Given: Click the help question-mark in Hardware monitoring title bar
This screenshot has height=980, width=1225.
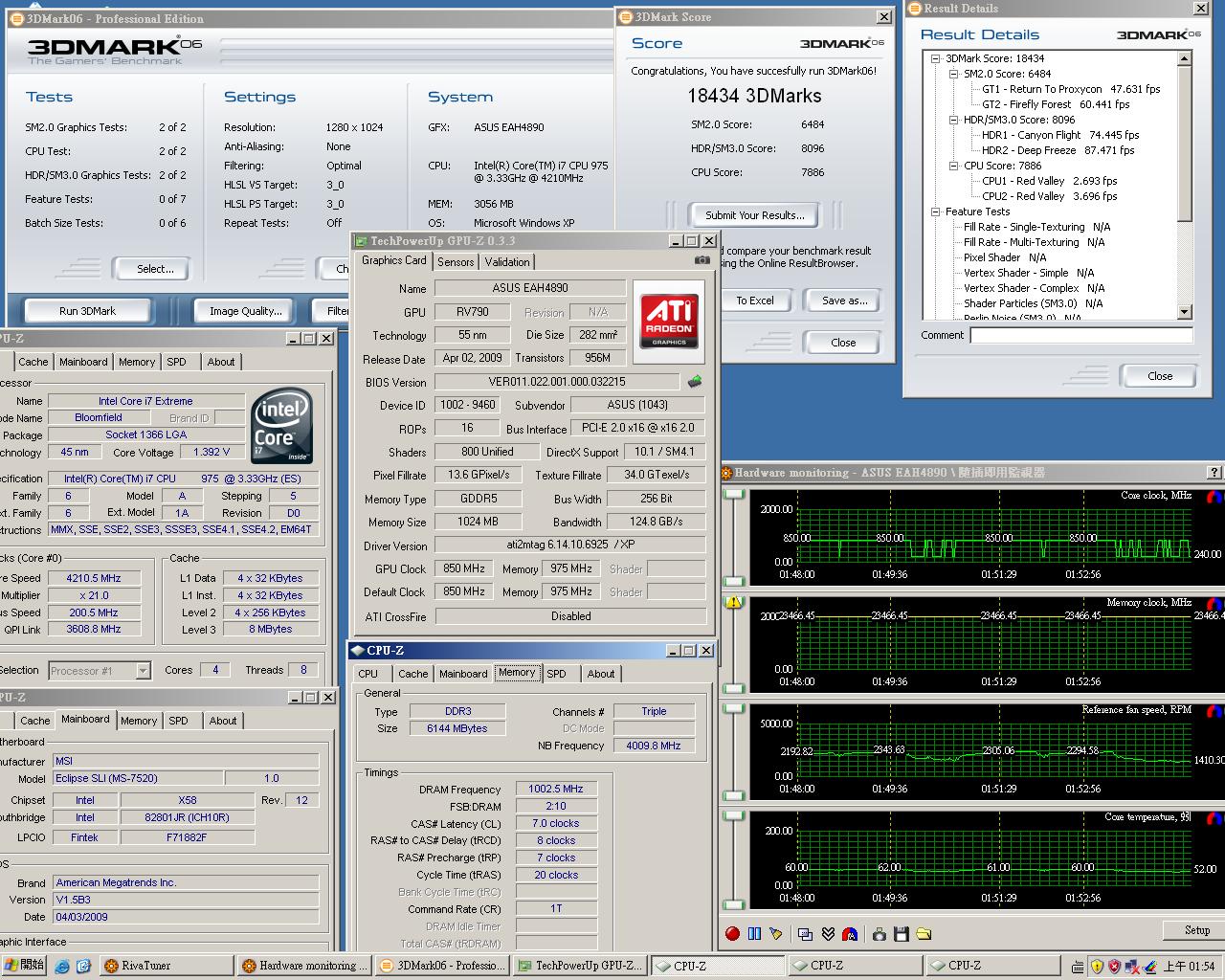Looking at the screenshot, I should coord(1215,473).
